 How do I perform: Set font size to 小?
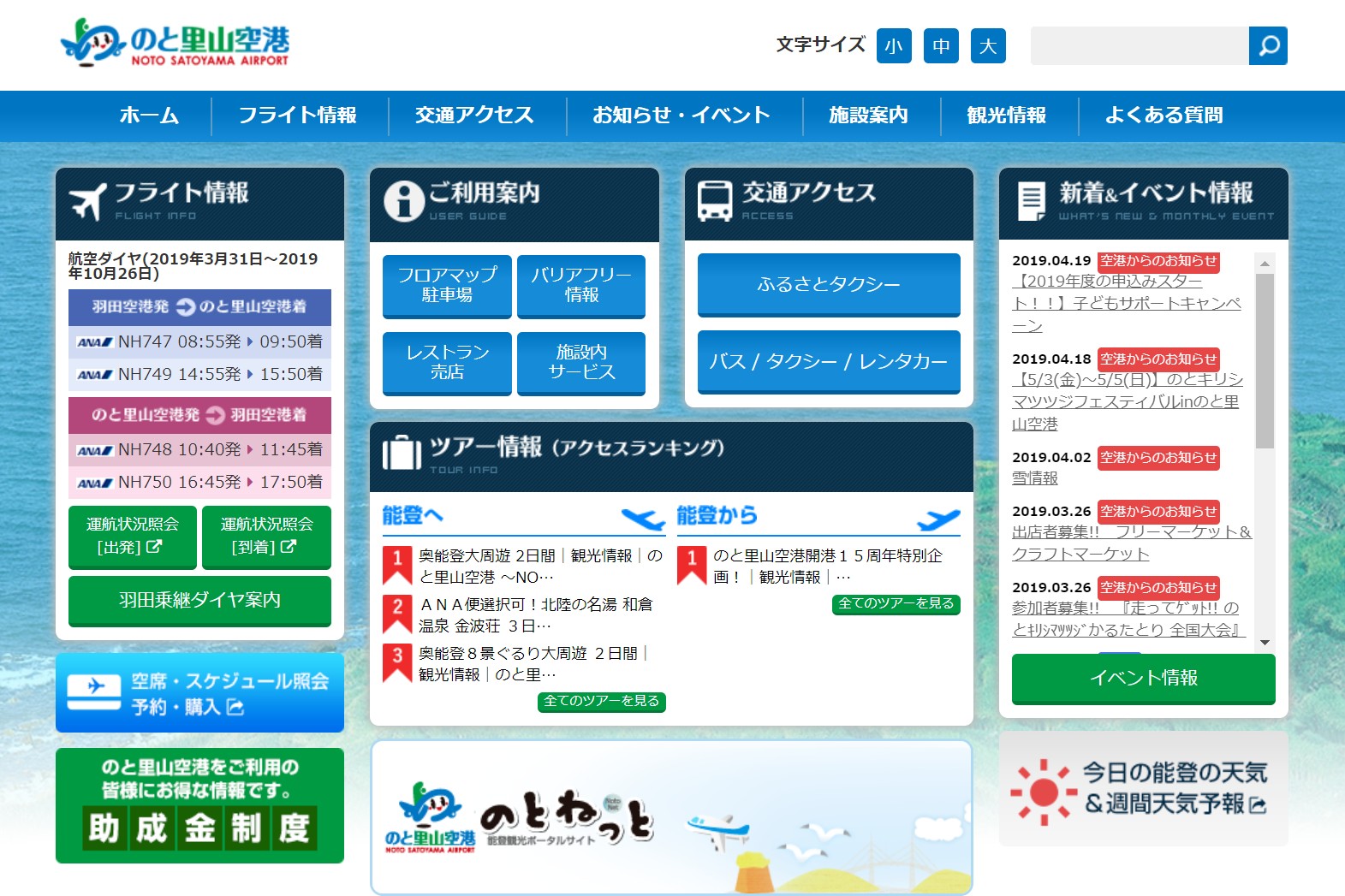point(894,46)
